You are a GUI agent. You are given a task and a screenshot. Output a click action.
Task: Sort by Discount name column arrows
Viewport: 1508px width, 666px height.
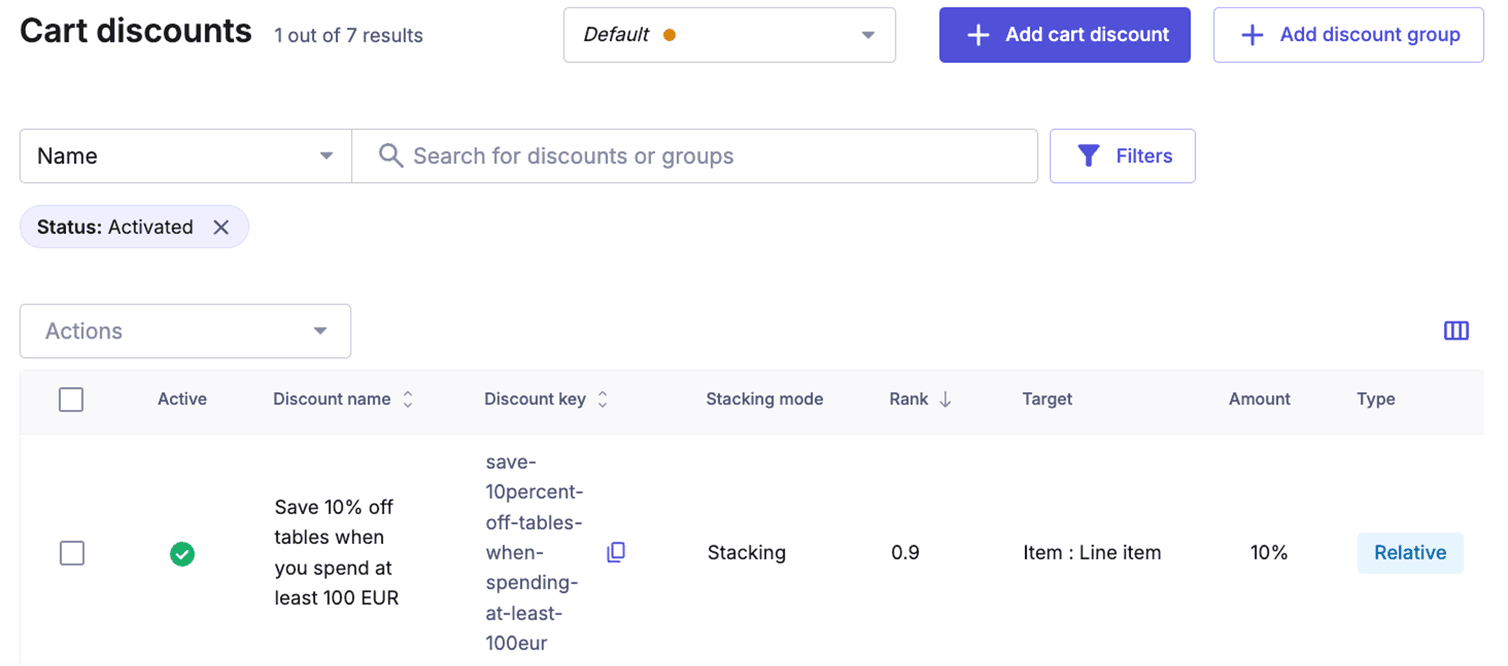pyautogui.click(x=408, y=399)
